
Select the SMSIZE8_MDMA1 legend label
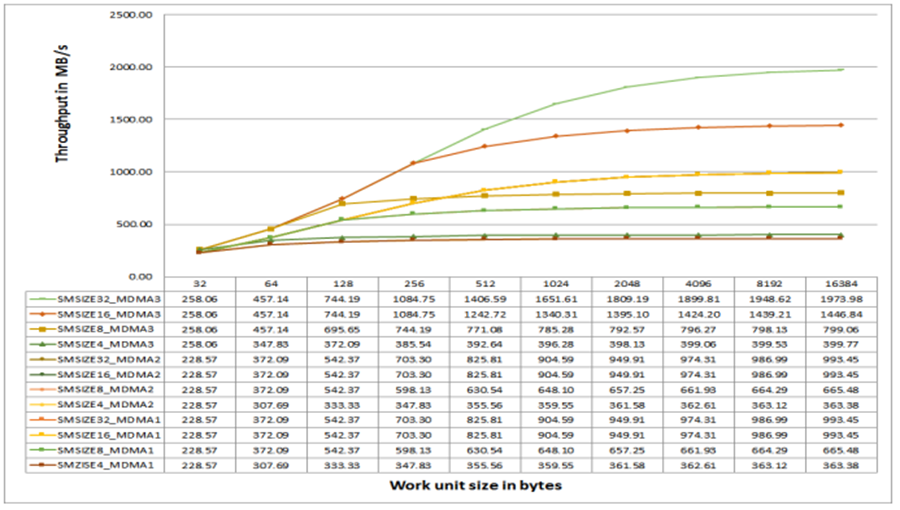106,450
